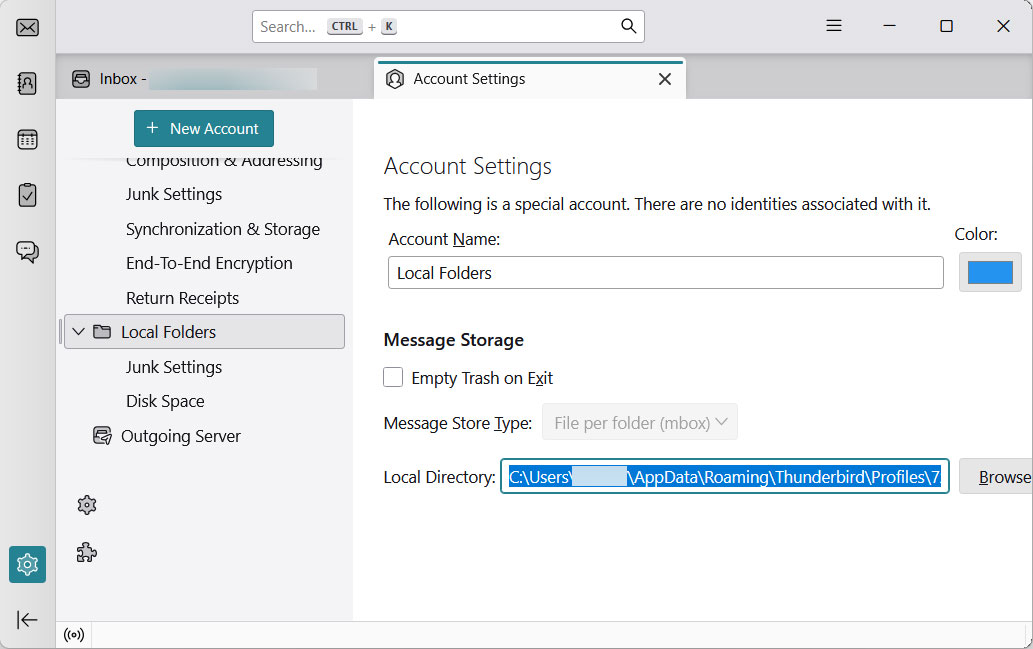Open the Chat space icon
Image resolution: width=1033 pixels, height=649 pixels.
[x=28, y=251]
